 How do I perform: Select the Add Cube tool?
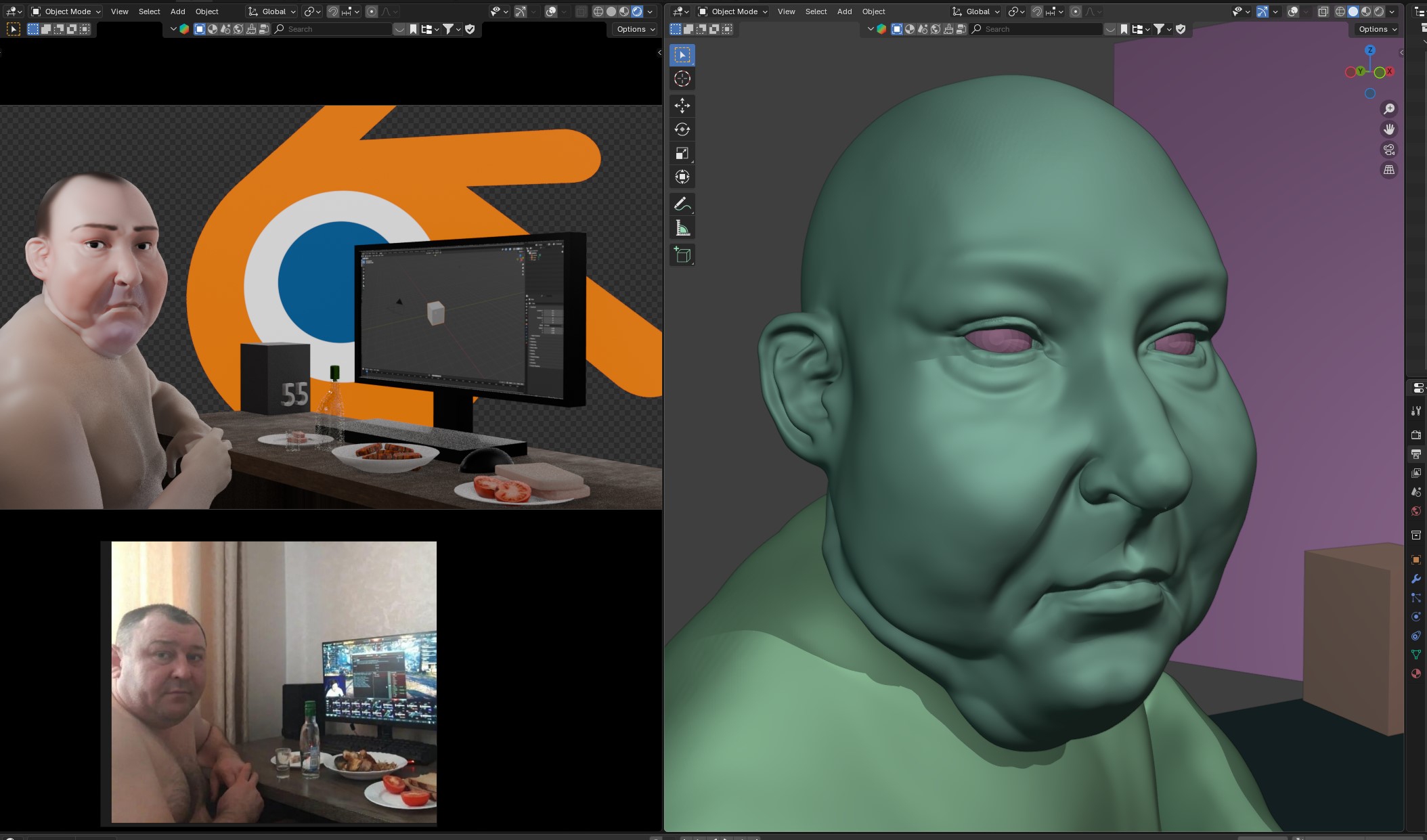[x=682, y=255]
